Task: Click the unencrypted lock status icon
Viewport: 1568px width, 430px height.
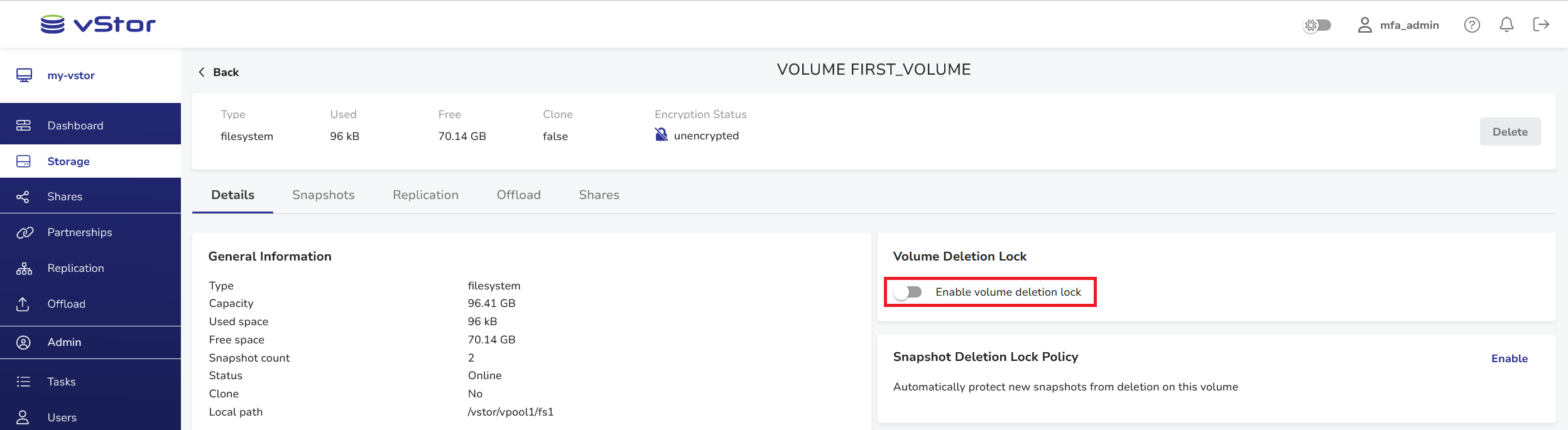Action: point(661,135)
